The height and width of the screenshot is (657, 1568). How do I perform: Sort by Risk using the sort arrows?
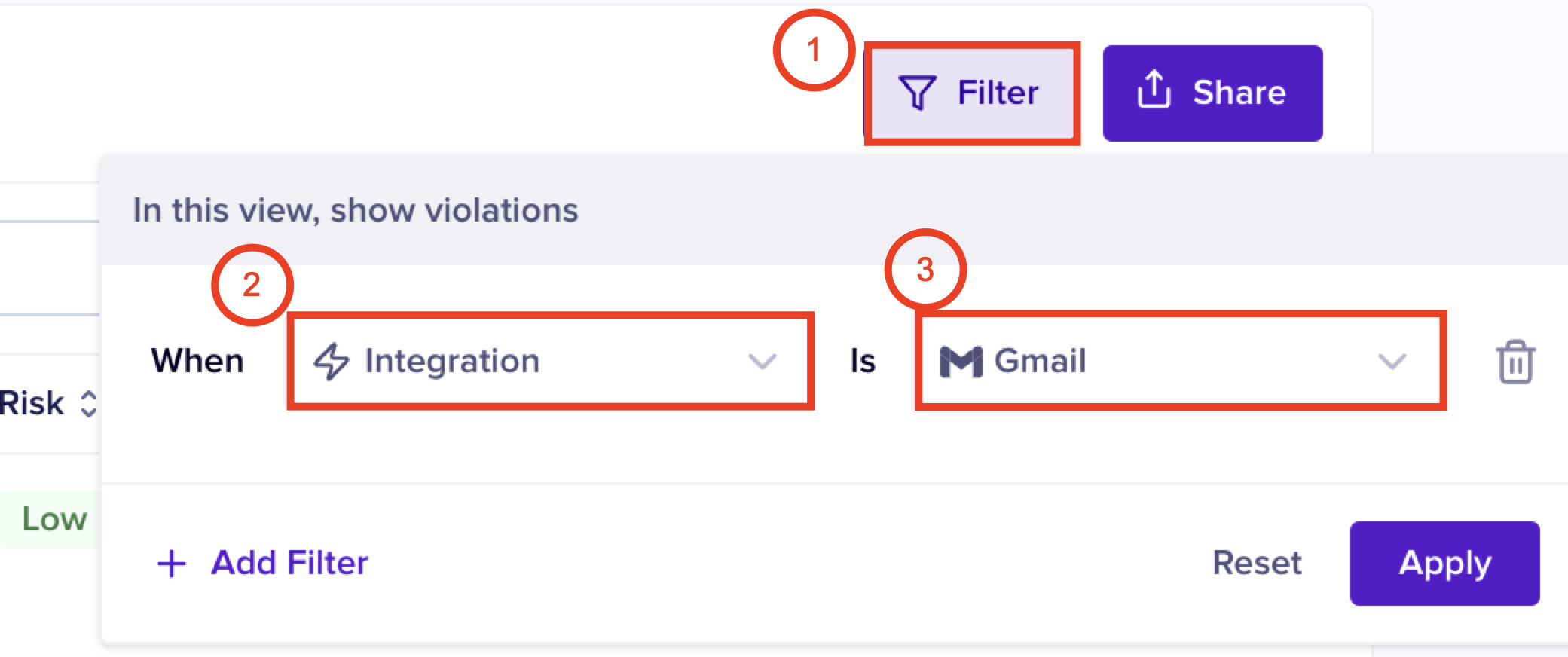89,403
